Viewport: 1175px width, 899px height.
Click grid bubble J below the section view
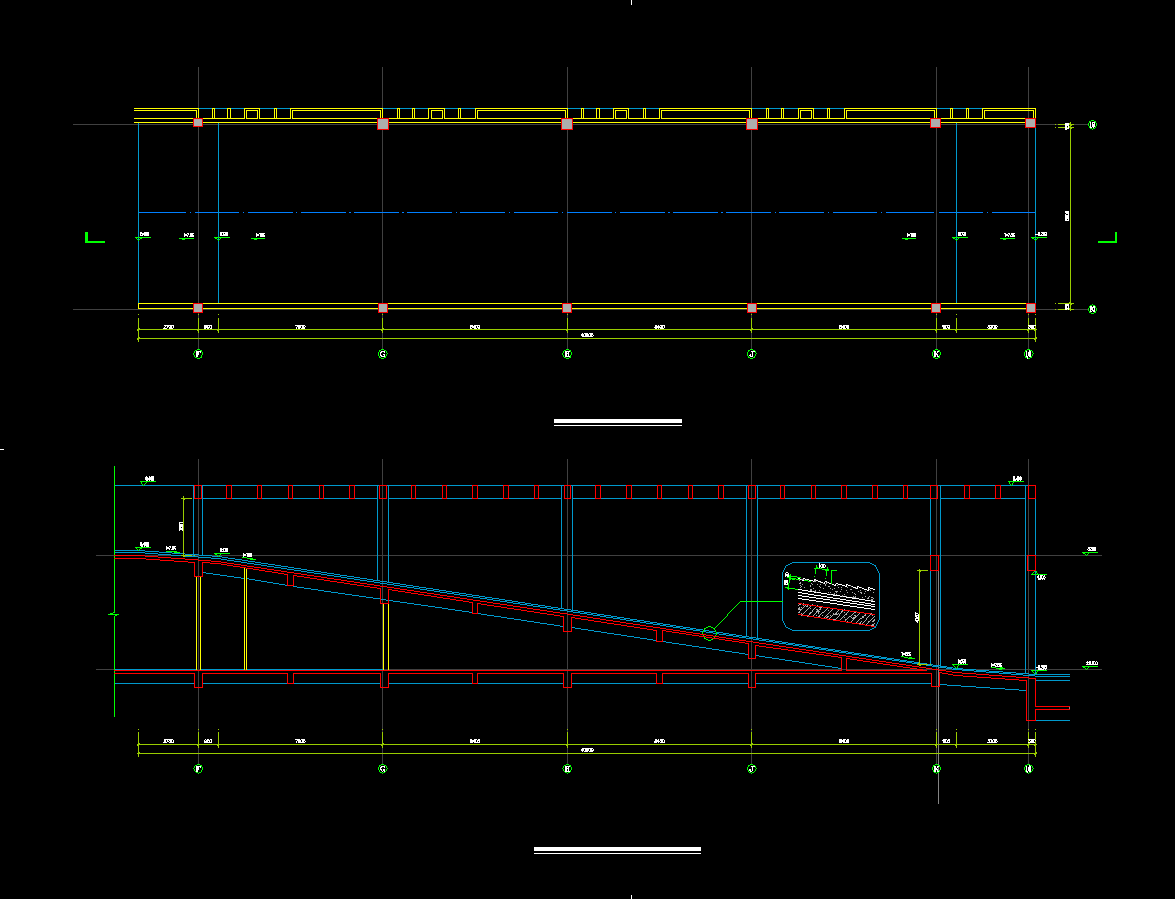(x=751, y=769)
